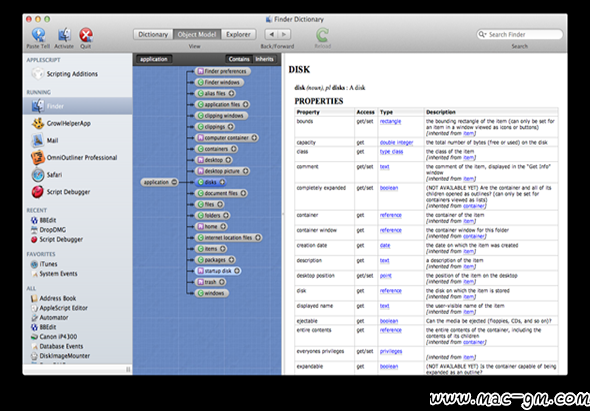This screenshot has width=590, height=411.
Task: Open the date type link
Action: point(385,245)
